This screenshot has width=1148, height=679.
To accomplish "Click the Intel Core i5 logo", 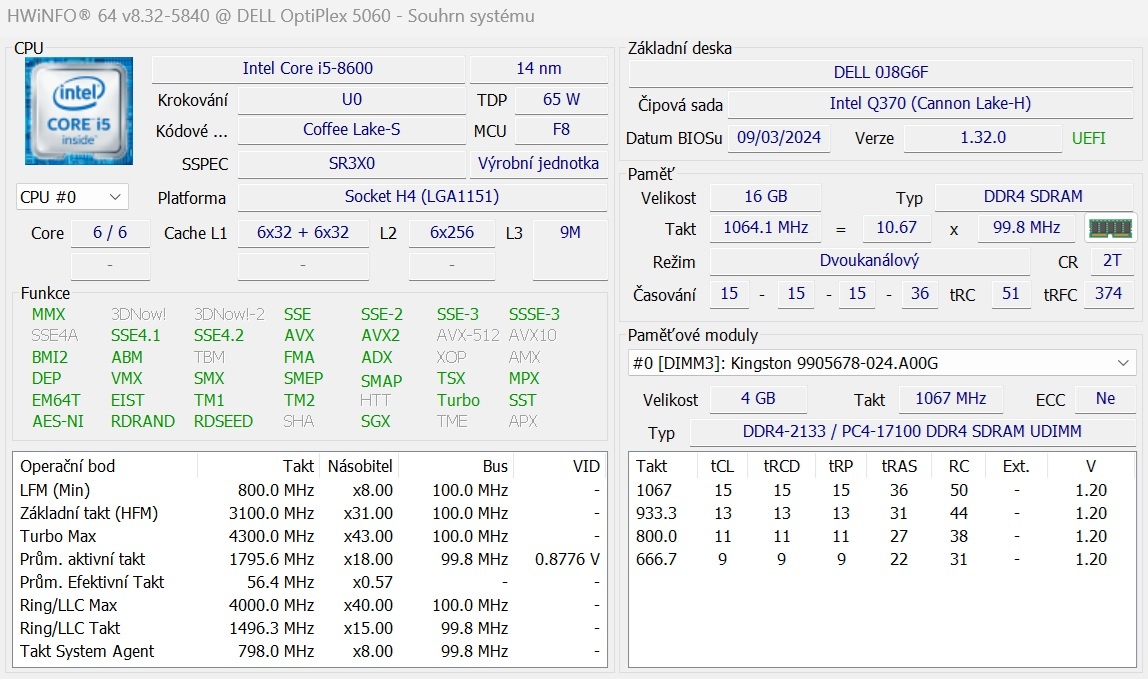I will [x=79, y=111].
